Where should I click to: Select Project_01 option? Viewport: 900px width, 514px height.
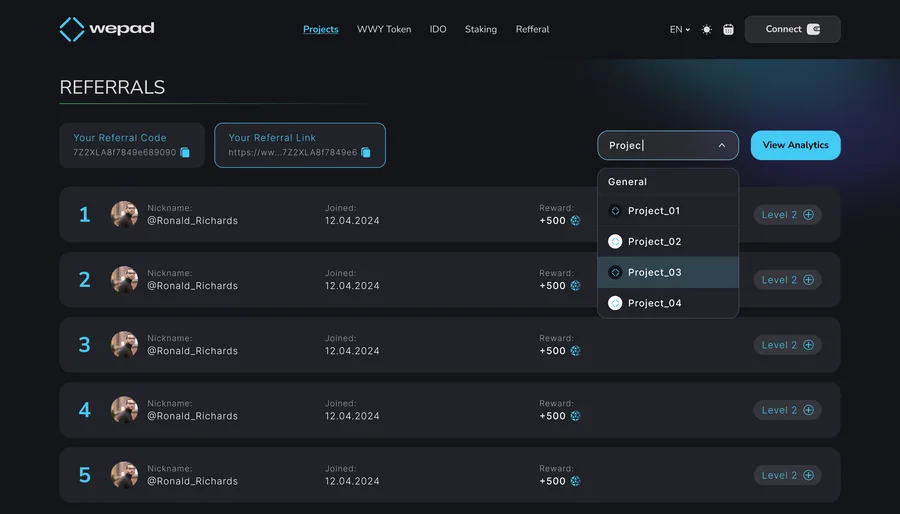pyautogui.click(x=668, y=211)
